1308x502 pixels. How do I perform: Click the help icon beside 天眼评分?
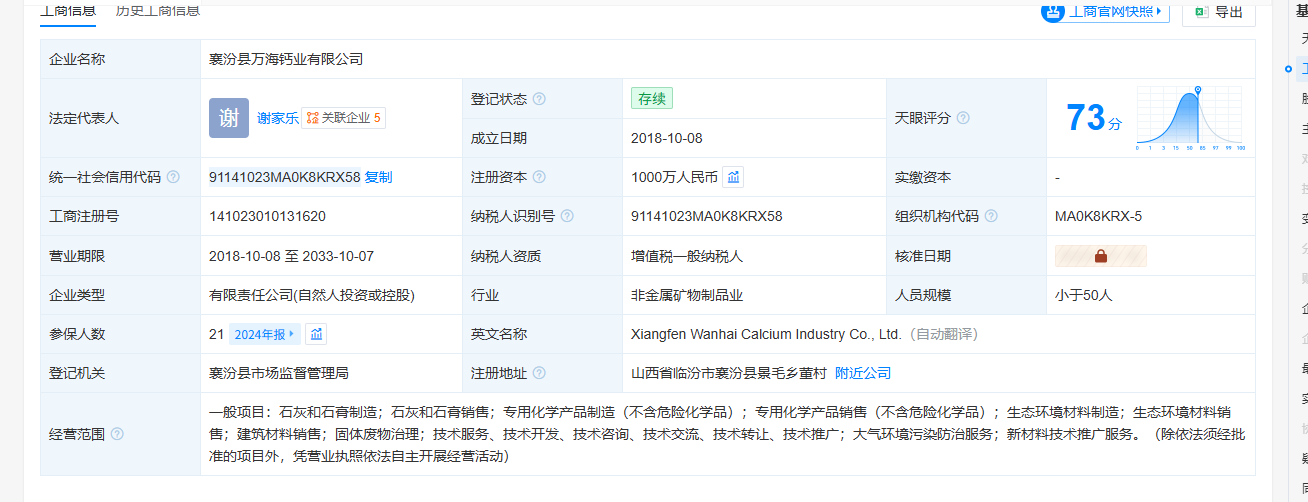click(x=963, y=118)
